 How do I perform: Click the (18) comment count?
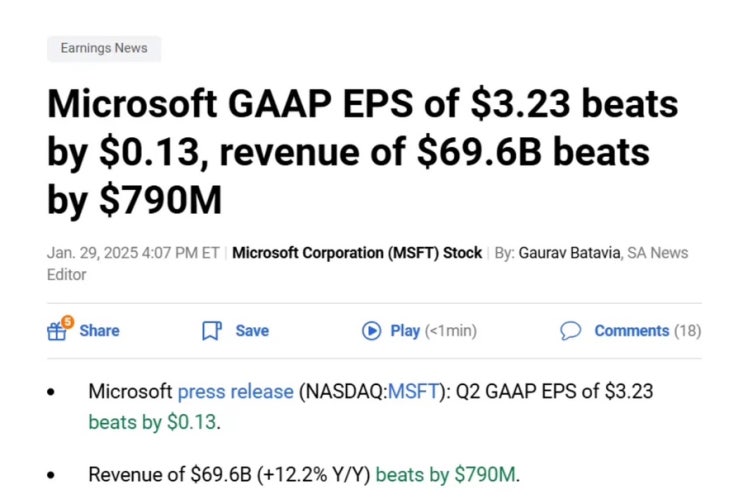(x=688, y=331)
